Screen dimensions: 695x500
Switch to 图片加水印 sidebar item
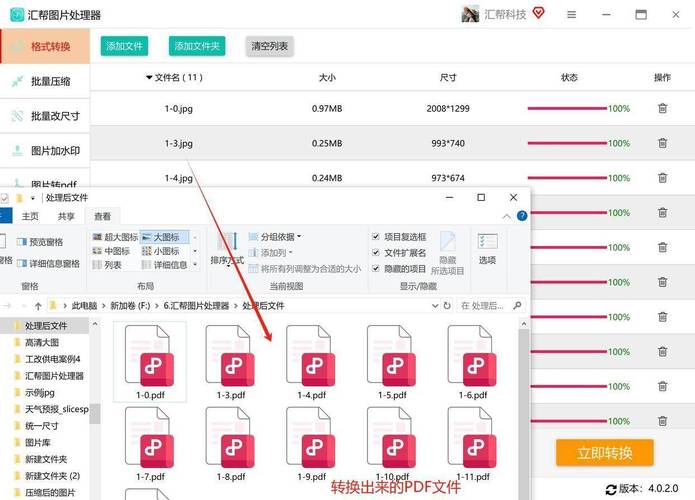[45, 151]
